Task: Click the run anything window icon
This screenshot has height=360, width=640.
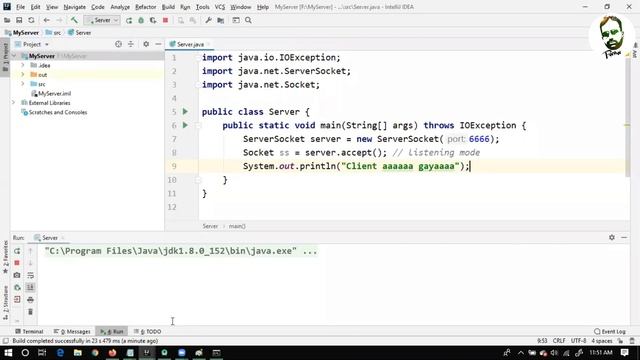Action: tap(236, 20)
